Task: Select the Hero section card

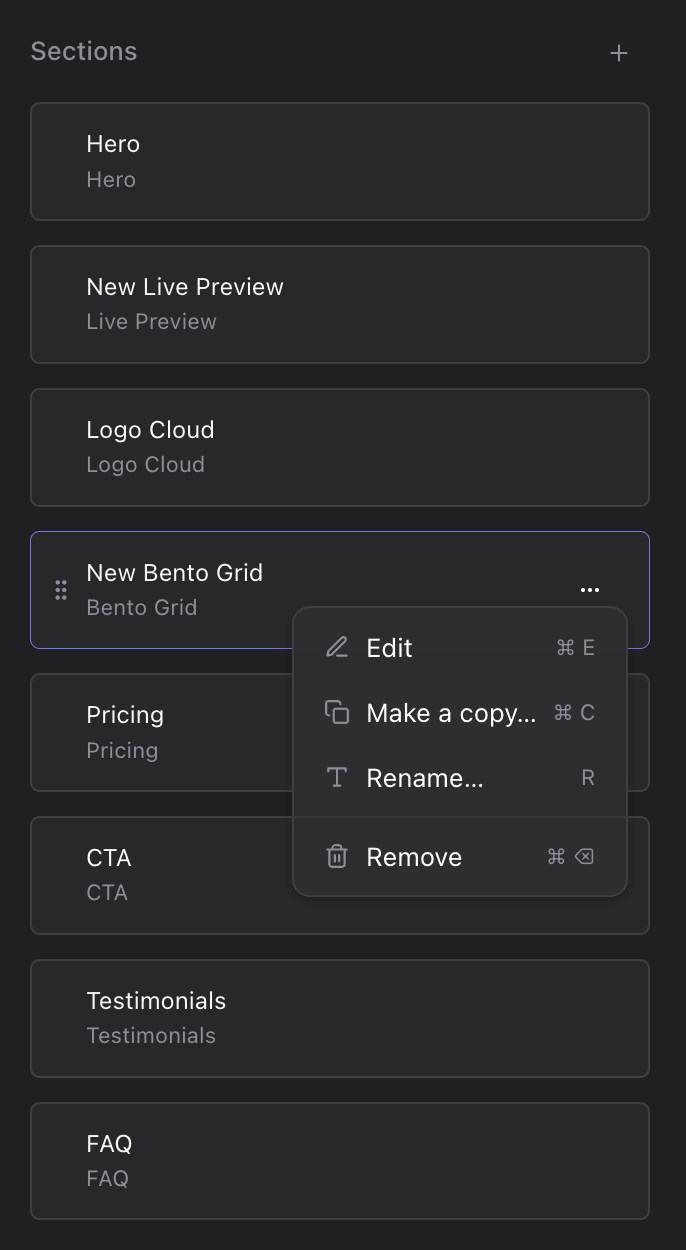Action: (x=340, y=161)
